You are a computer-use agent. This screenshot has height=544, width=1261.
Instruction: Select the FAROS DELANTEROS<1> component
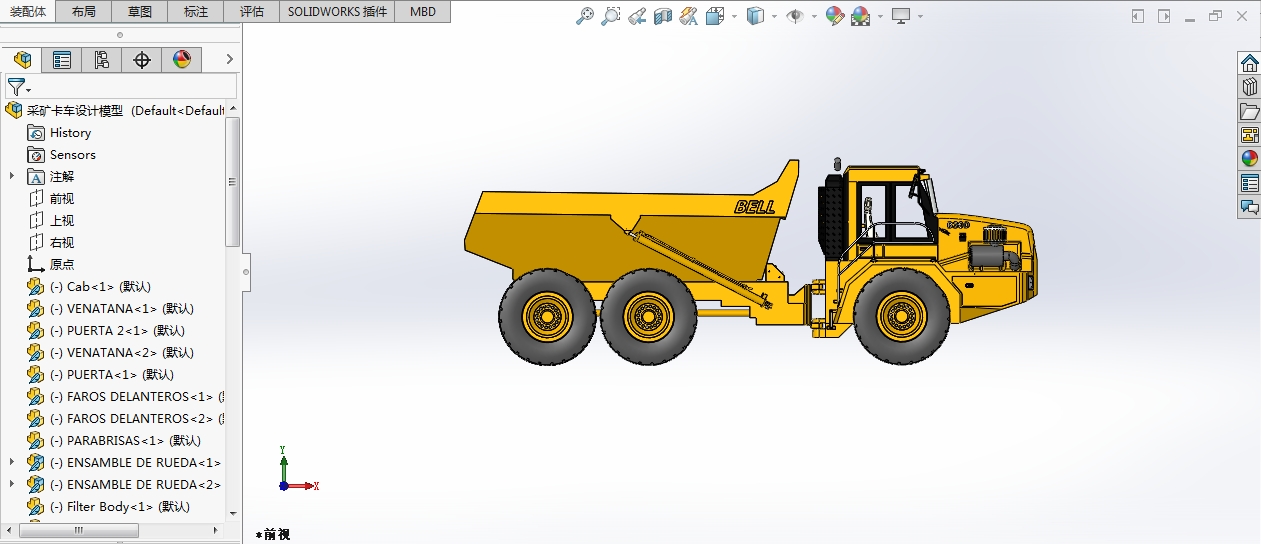[126, 396]
